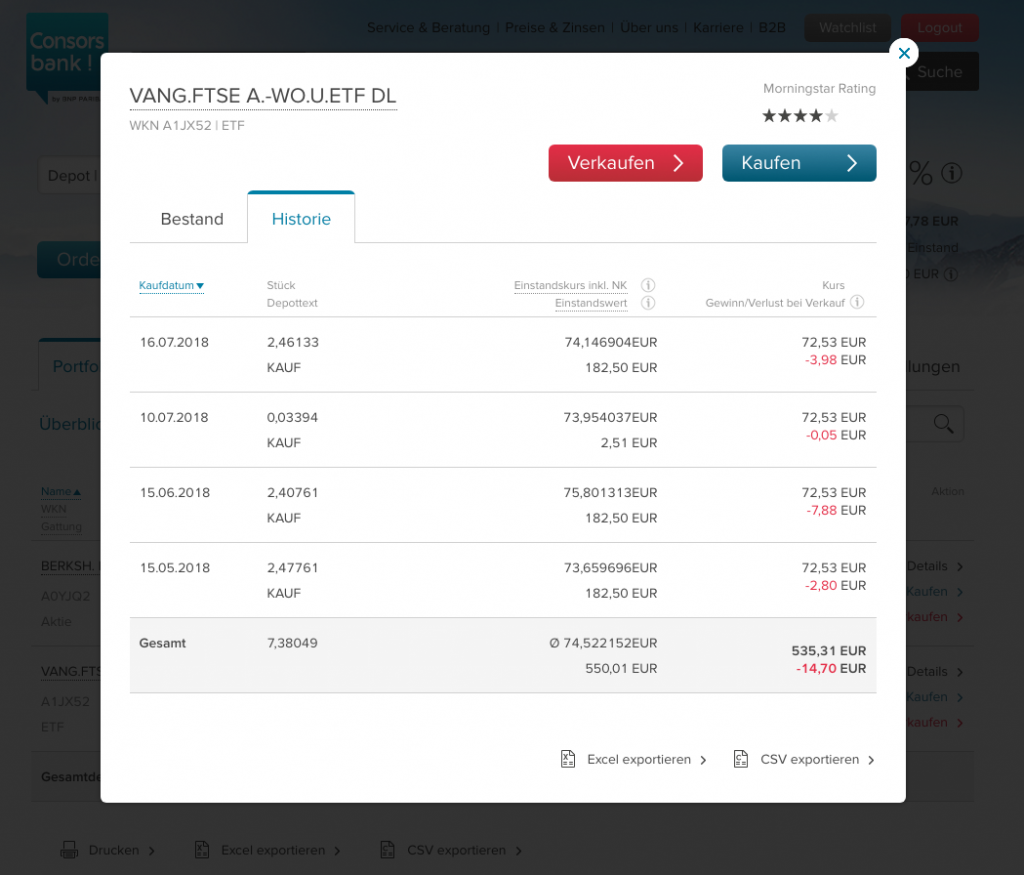
Task: Show info for Einstandswert
Action: 648,303
